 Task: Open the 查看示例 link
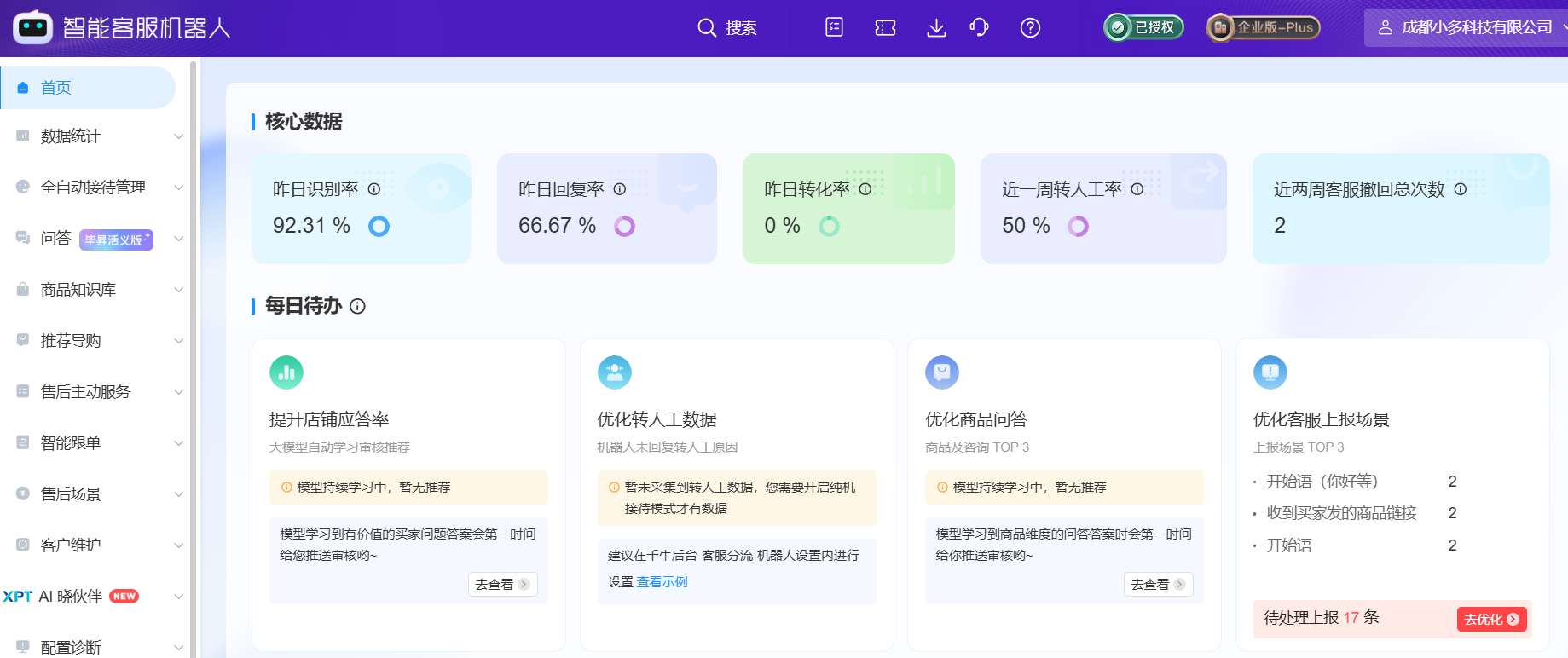(662, 582)
